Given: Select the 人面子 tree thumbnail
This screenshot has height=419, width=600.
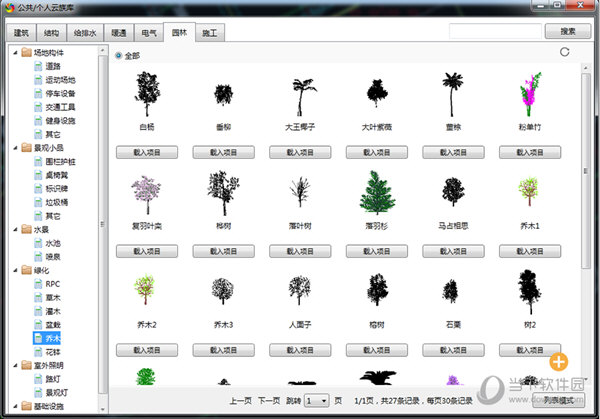Looking at the screenshot, I should pos(300,290).
